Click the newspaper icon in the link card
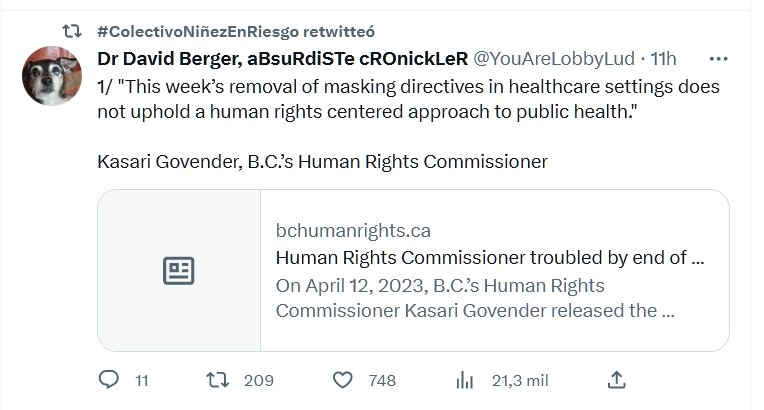Image resolution: width=764 pixels, height=410 pixels. coord(179,270)
